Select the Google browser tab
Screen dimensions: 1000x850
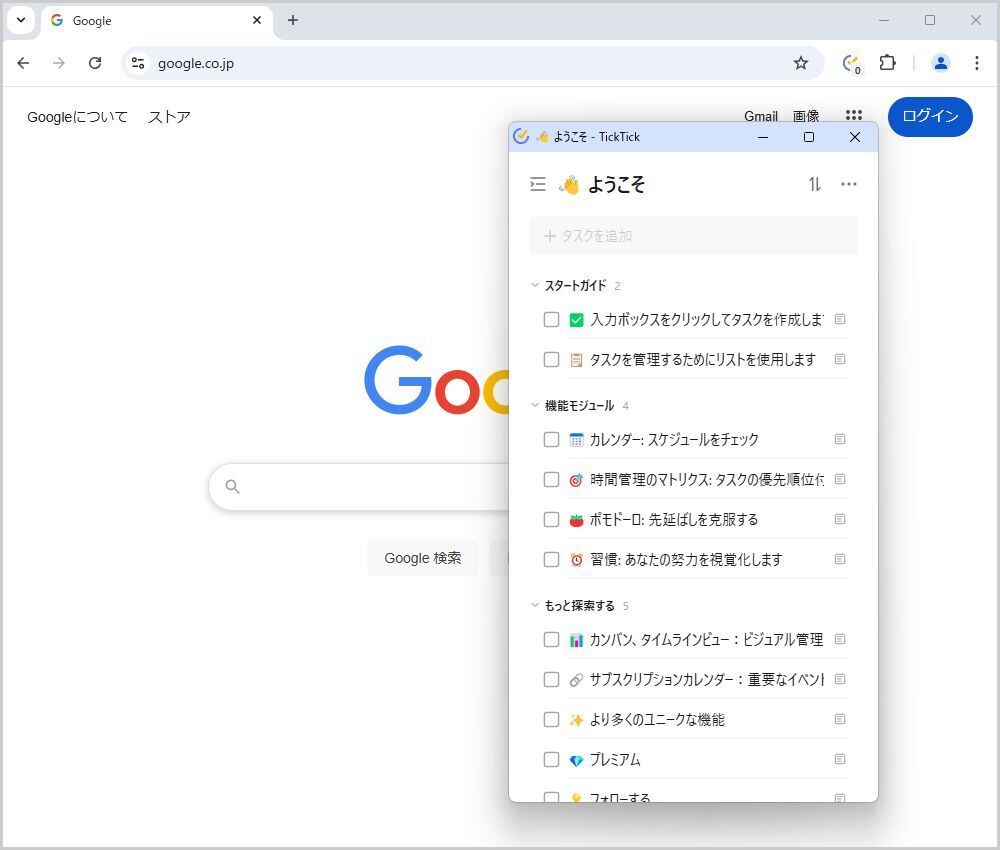[157, 20]
